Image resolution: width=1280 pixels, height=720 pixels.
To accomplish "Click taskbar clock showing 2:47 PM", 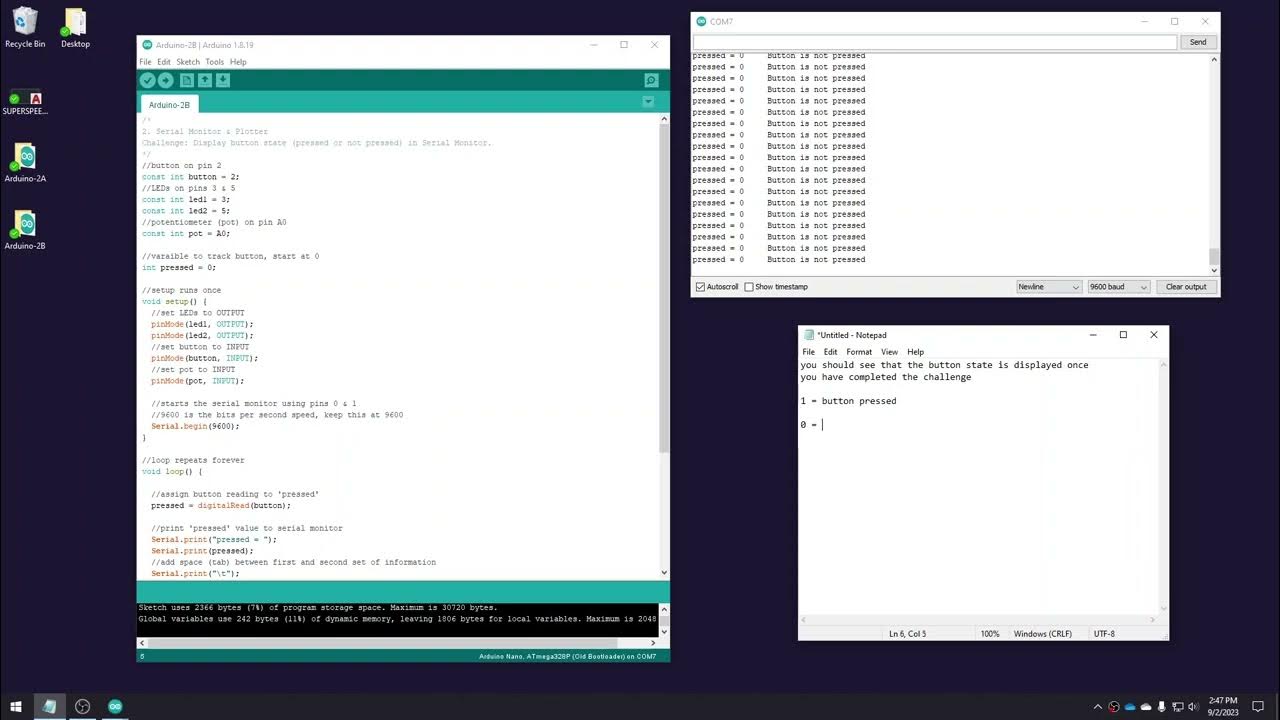I will (1223, 706).
